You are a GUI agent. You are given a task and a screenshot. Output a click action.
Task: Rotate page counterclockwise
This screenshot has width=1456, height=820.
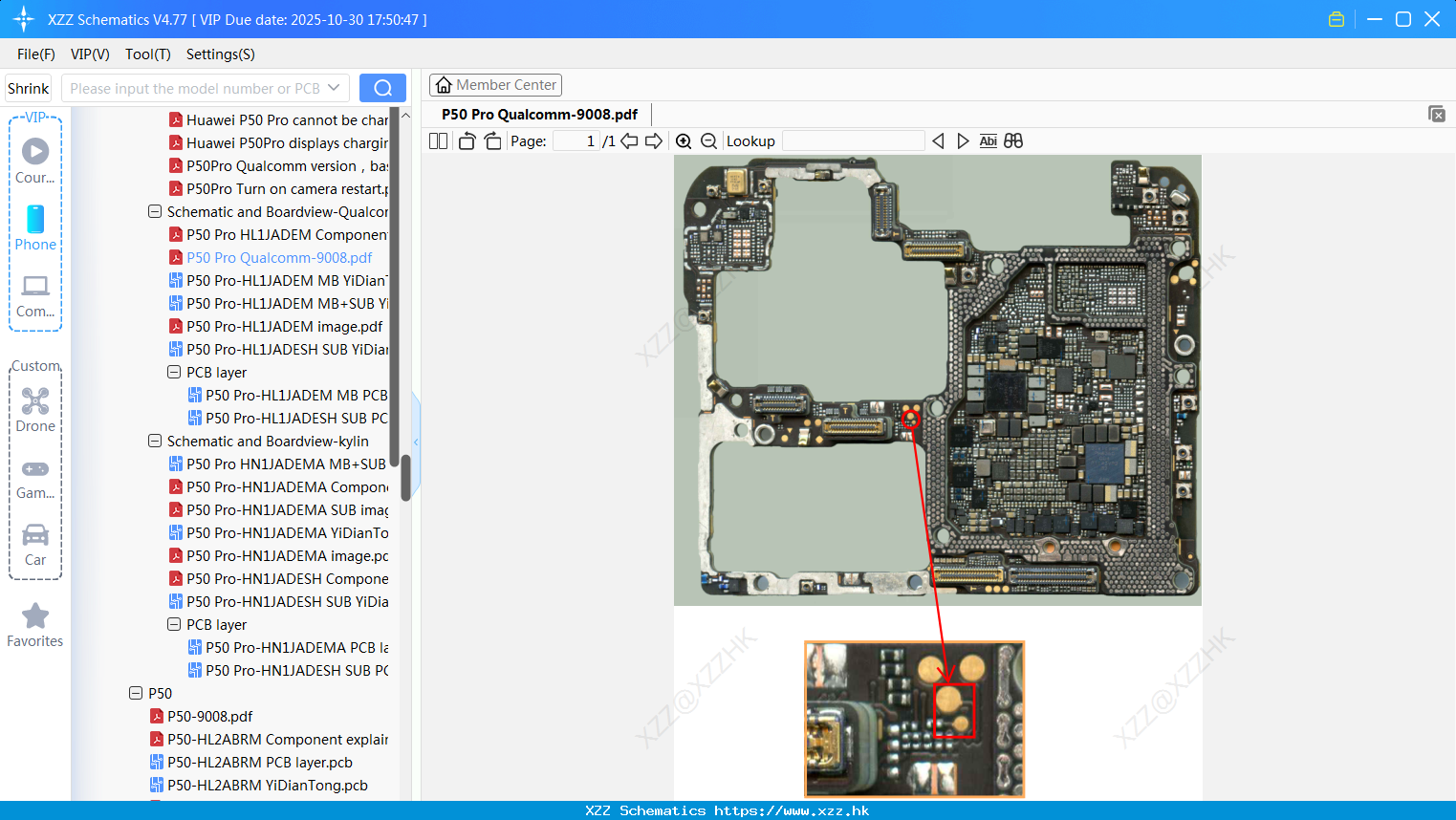pos(467,141)
